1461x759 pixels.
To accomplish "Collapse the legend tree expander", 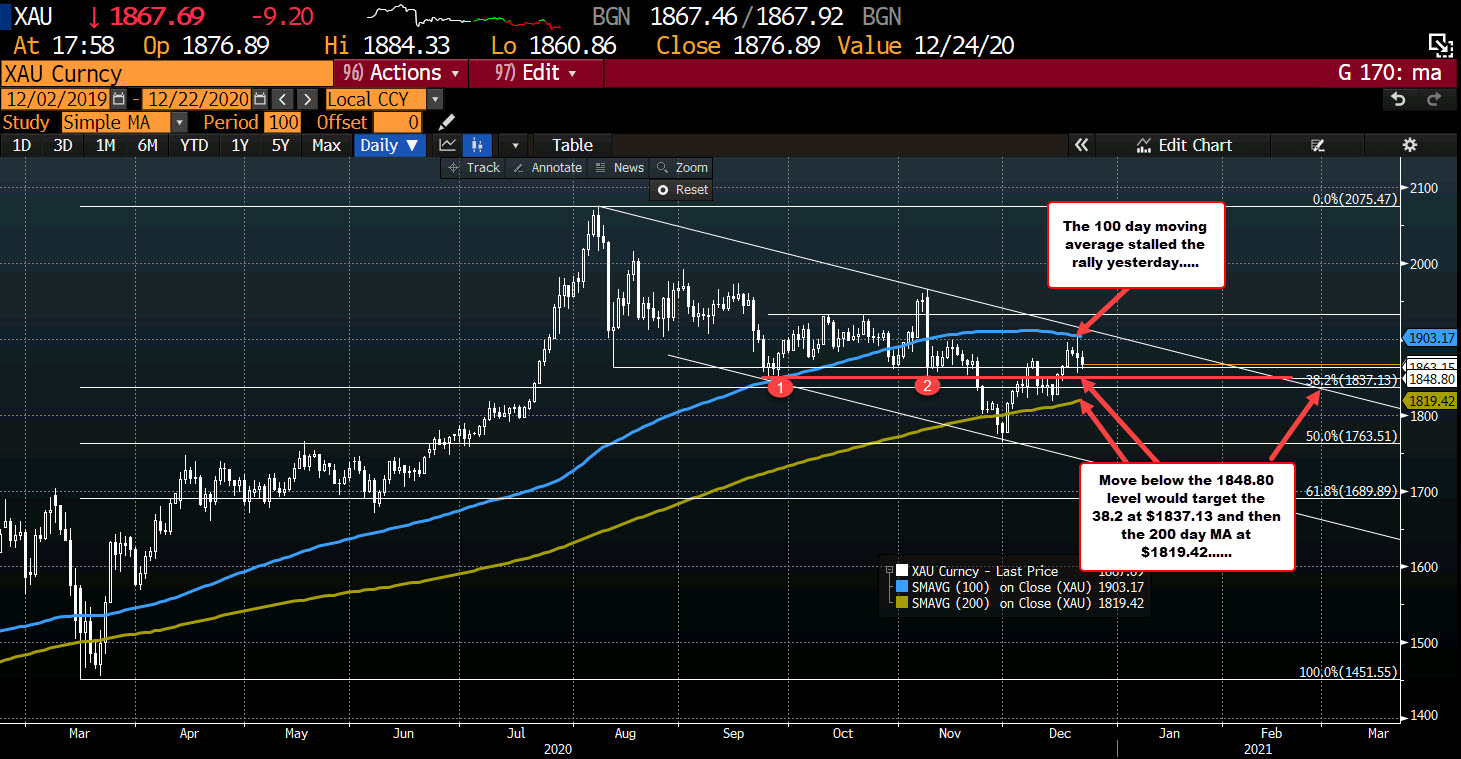I will coord(890,571).
